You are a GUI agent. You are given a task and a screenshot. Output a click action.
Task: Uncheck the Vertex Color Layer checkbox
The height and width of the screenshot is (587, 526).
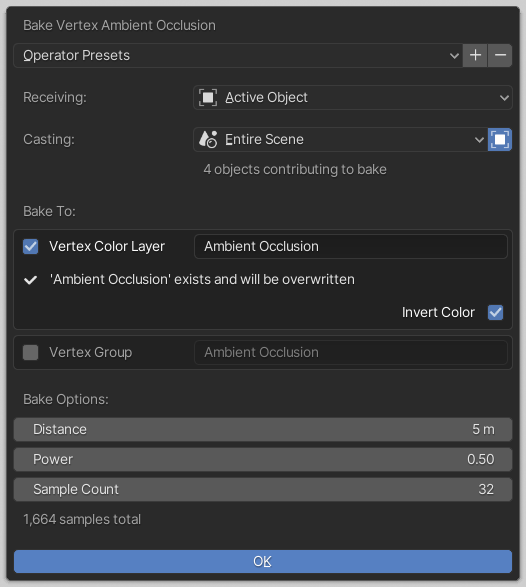pos(30,247)
